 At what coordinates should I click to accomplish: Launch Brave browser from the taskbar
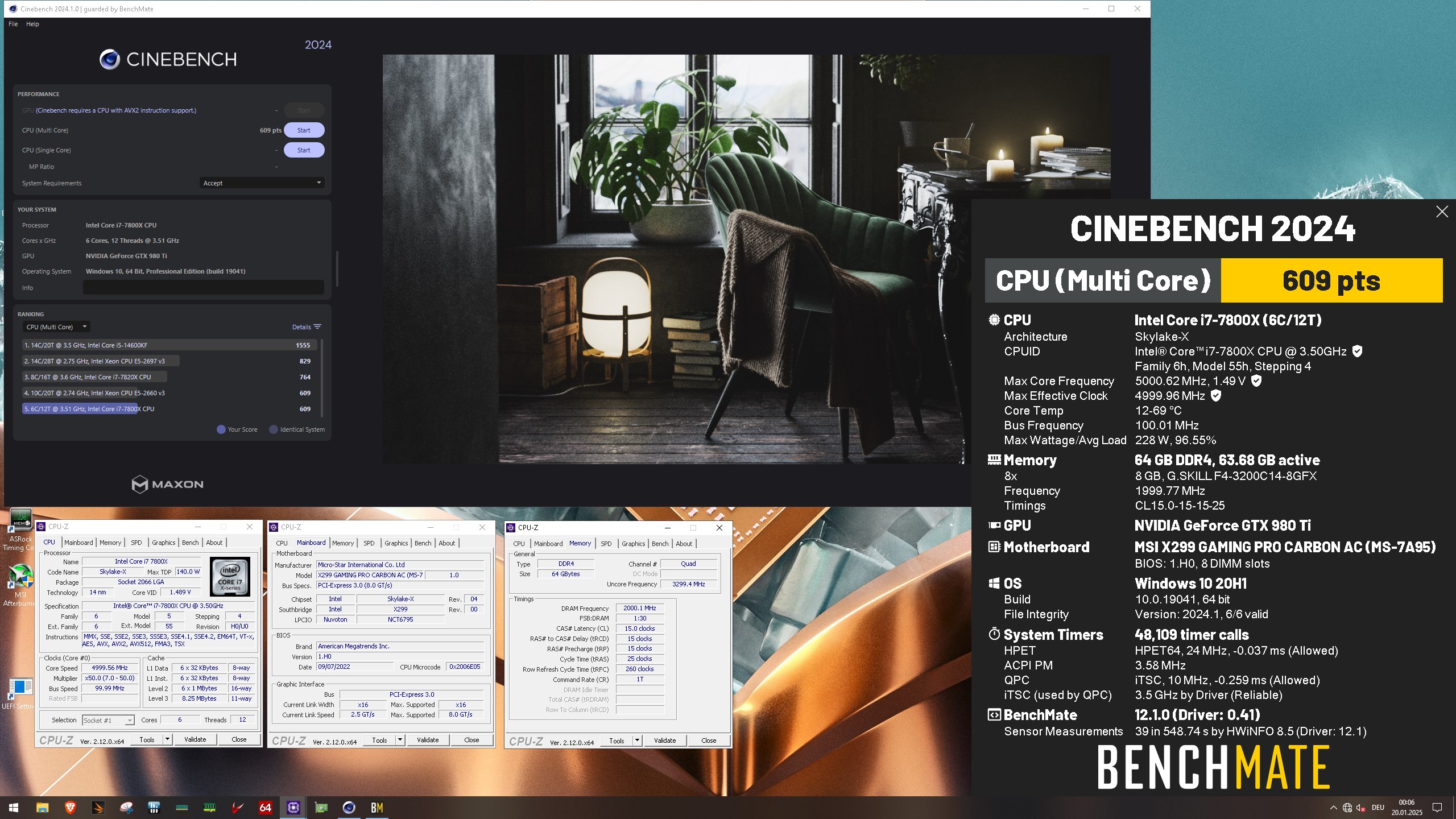70,808
